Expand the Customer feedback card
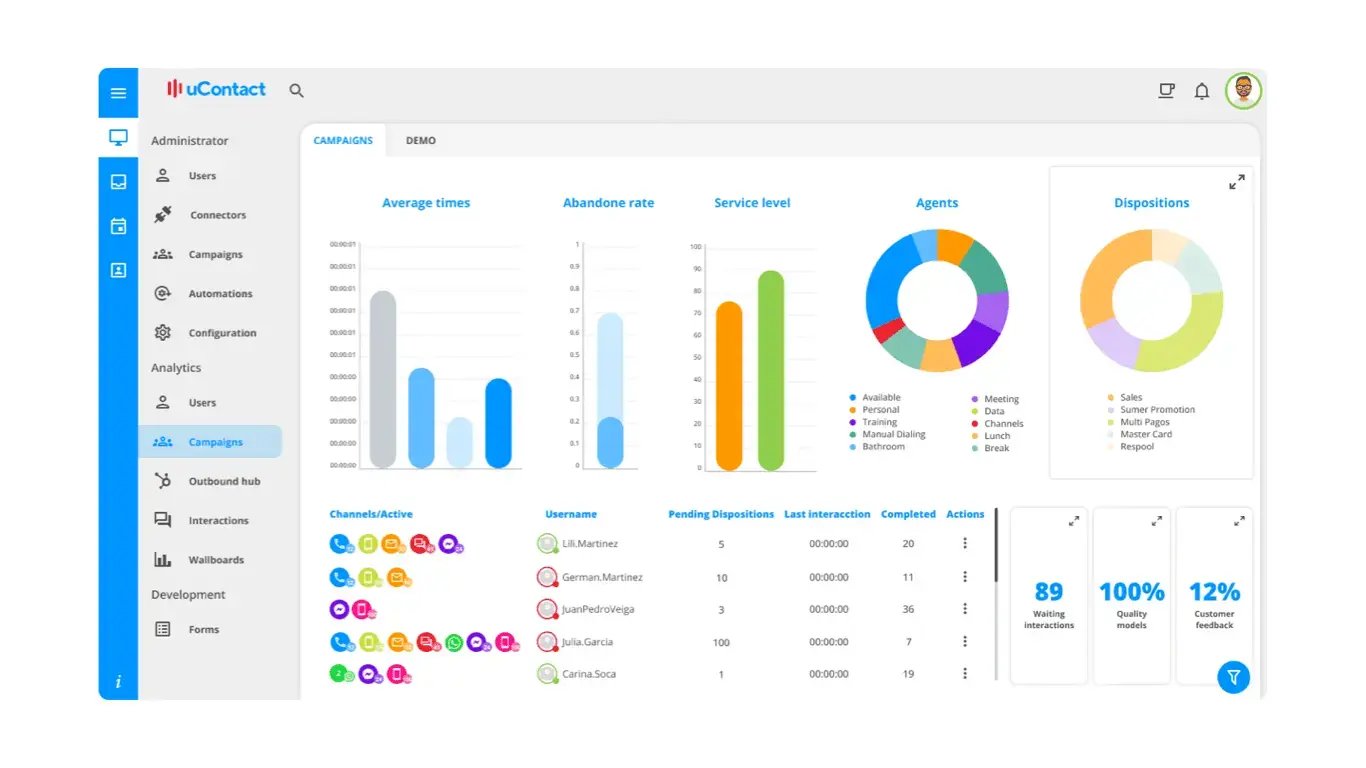1366x768 pixels. [1239, 521]
